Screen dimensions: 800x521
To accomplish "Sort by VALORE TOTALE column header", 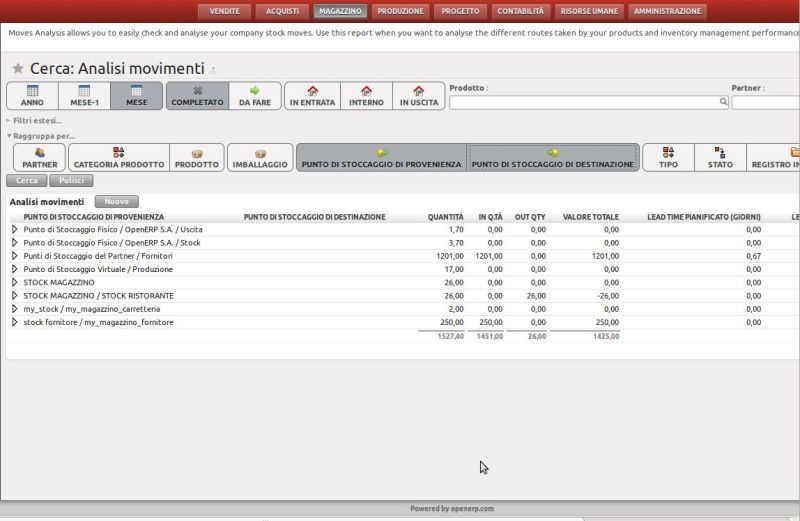I will click(591, 217).
